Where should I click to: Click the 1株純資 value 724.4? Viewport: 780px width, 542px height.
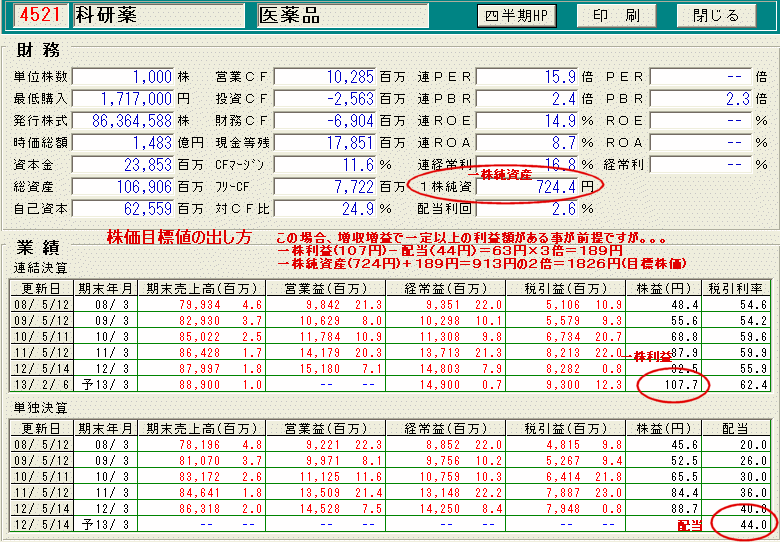(x=527, y=186)
